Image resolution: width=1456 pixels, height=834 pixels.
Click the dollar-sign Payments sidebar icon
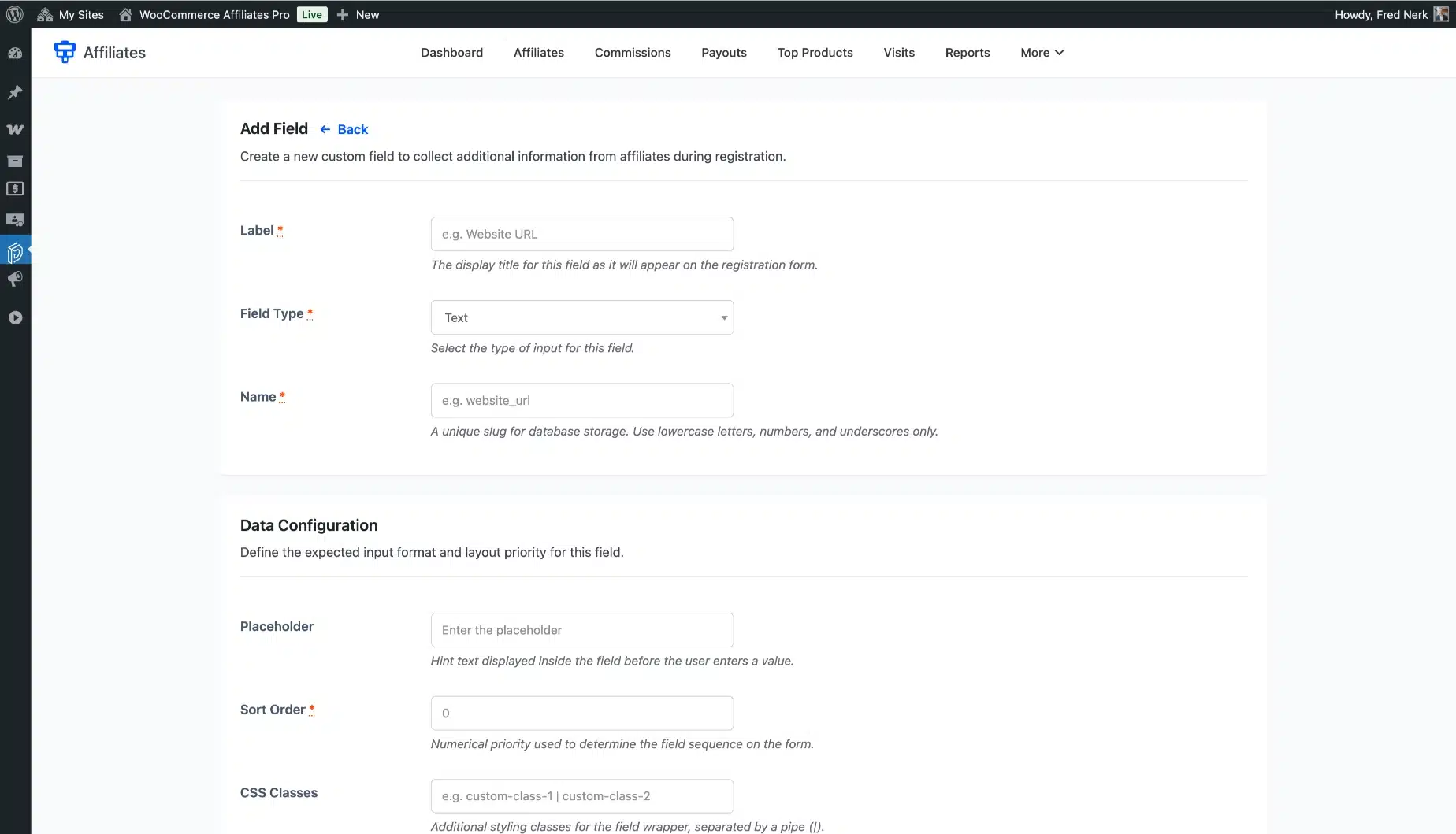click(x=15, y=189)
